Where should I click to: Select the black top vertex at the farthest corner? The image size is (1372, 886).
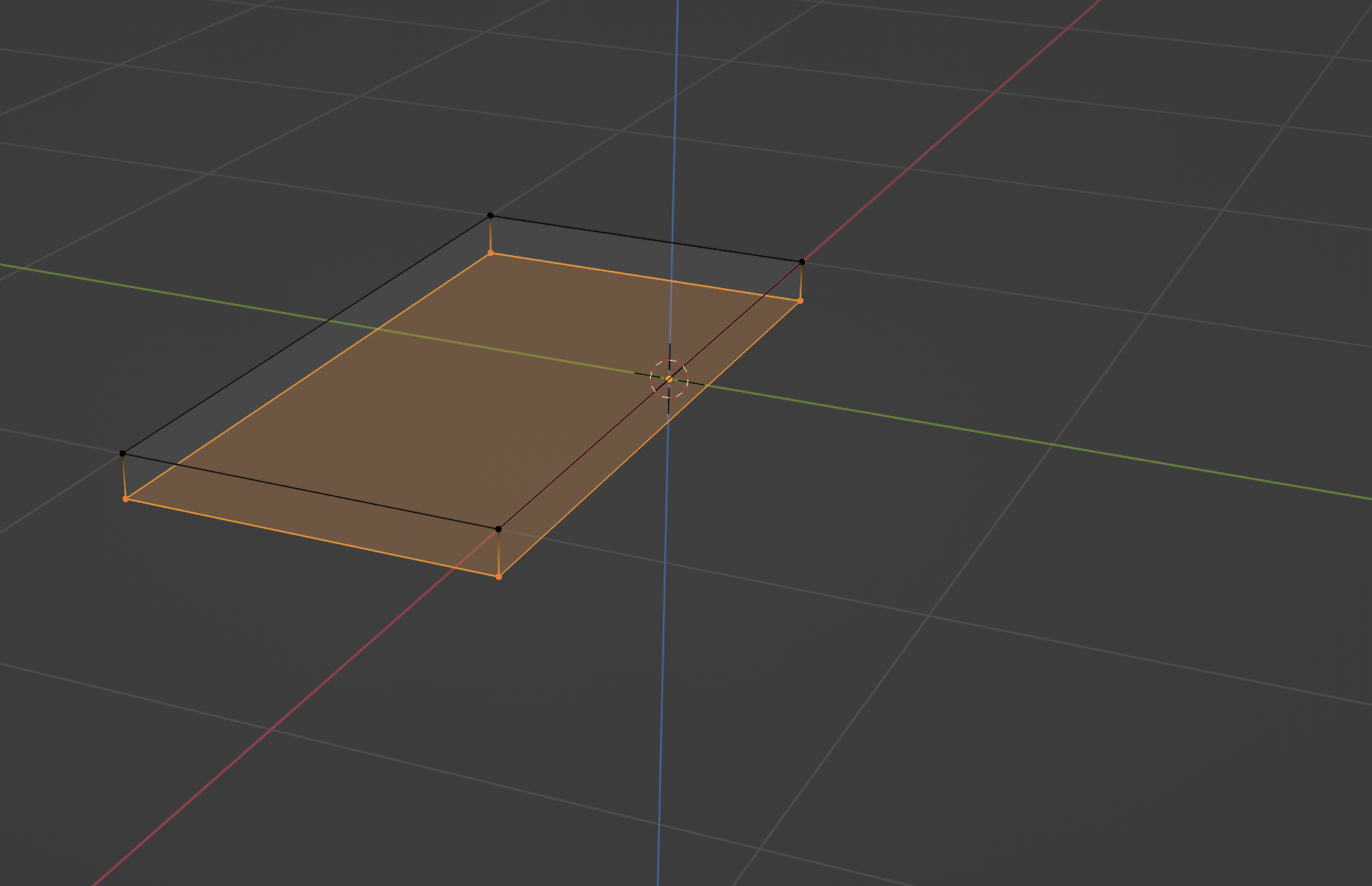pyautogui.click(x=491, y=216)
